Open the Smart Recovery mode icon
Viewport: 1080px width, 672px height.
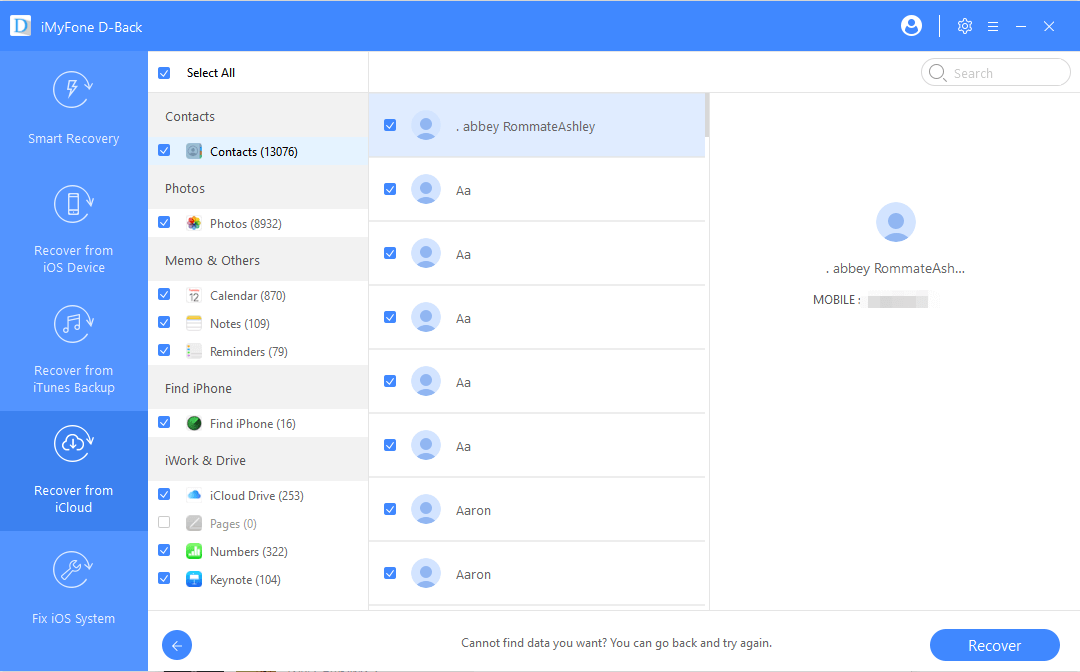pos(73,90)
